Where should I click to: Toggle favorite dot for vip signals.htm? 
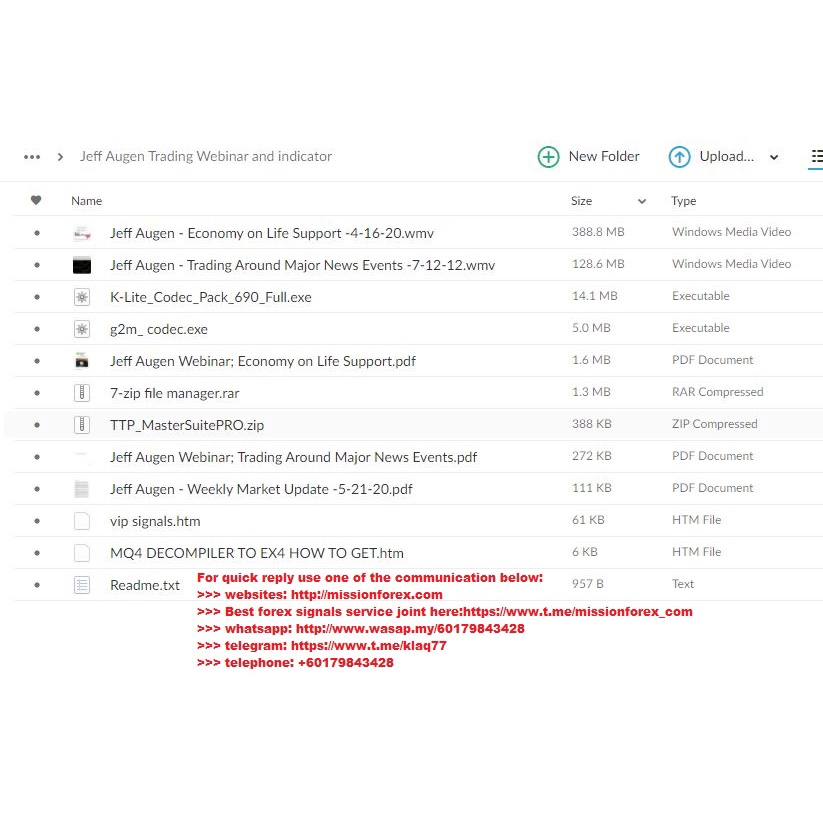pyautogui.click(x=37, y=521)
